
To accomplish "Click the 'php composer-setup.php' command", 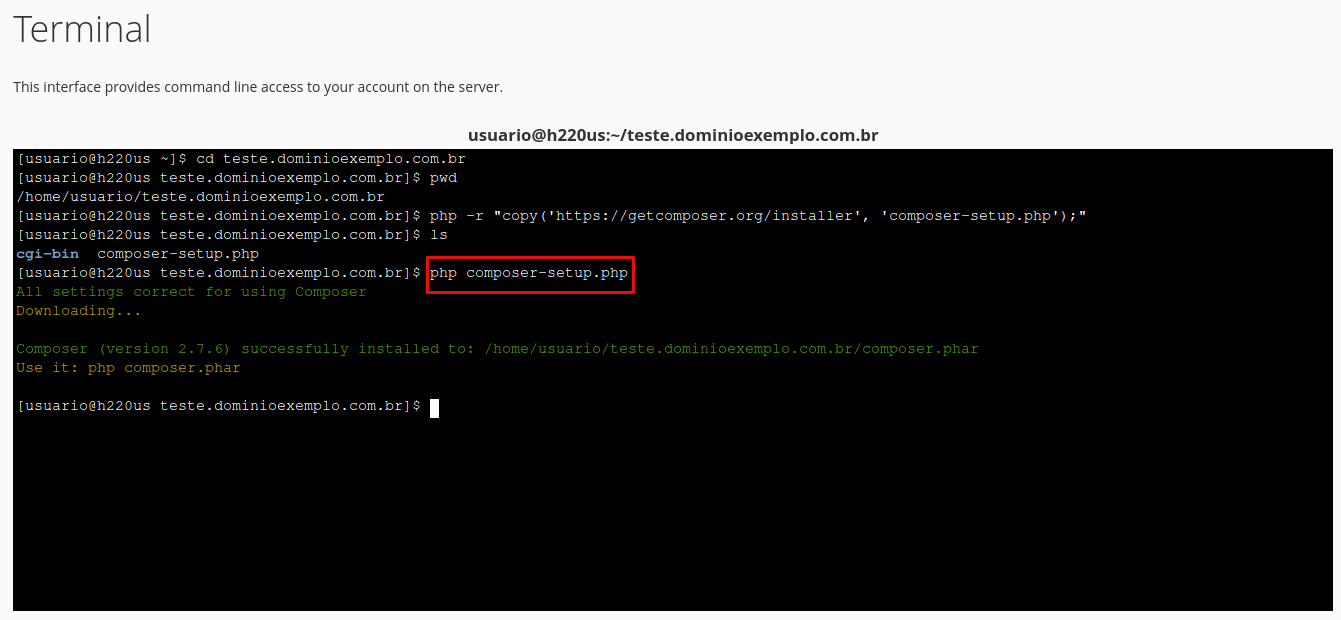I will coord(529,273).
